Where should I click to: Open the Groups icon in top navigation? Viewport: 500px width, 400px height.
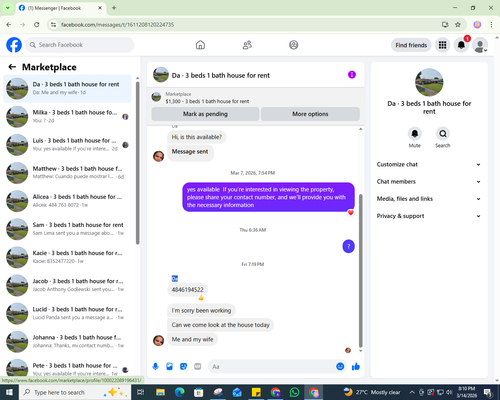(x=294, y=45)
